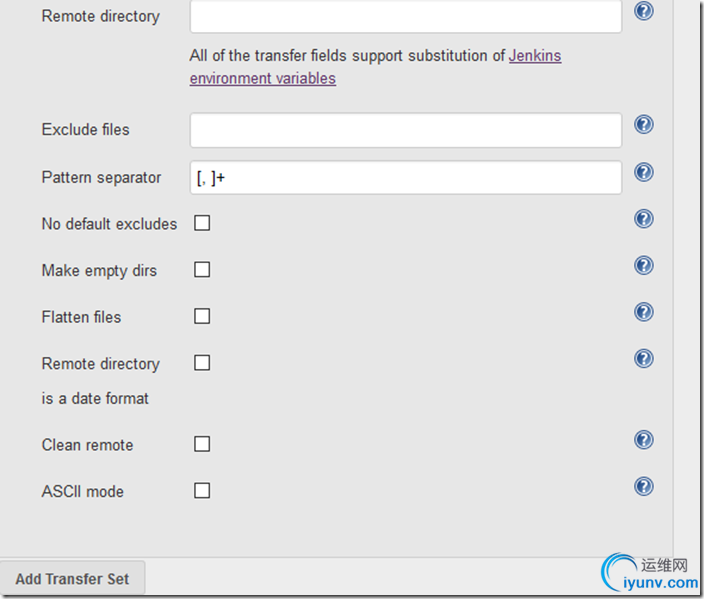This screenshot has width=704, height=599.
Task: Open the Jenkins environment variables link
Action: [x=375, y=67]
